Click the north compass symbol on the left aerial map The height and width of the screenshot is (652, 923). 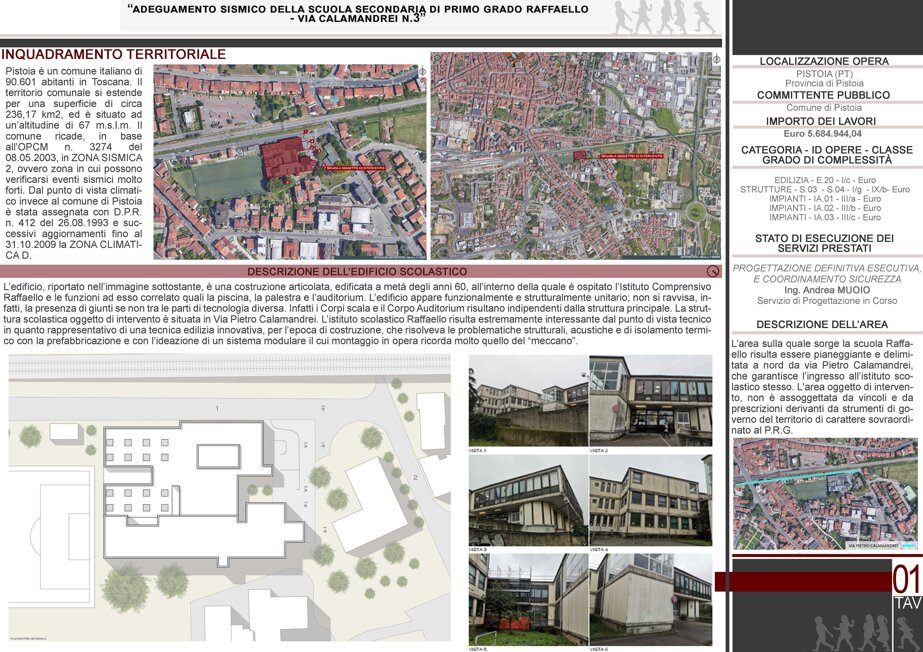pyautogui.click(x=421, y=72)
